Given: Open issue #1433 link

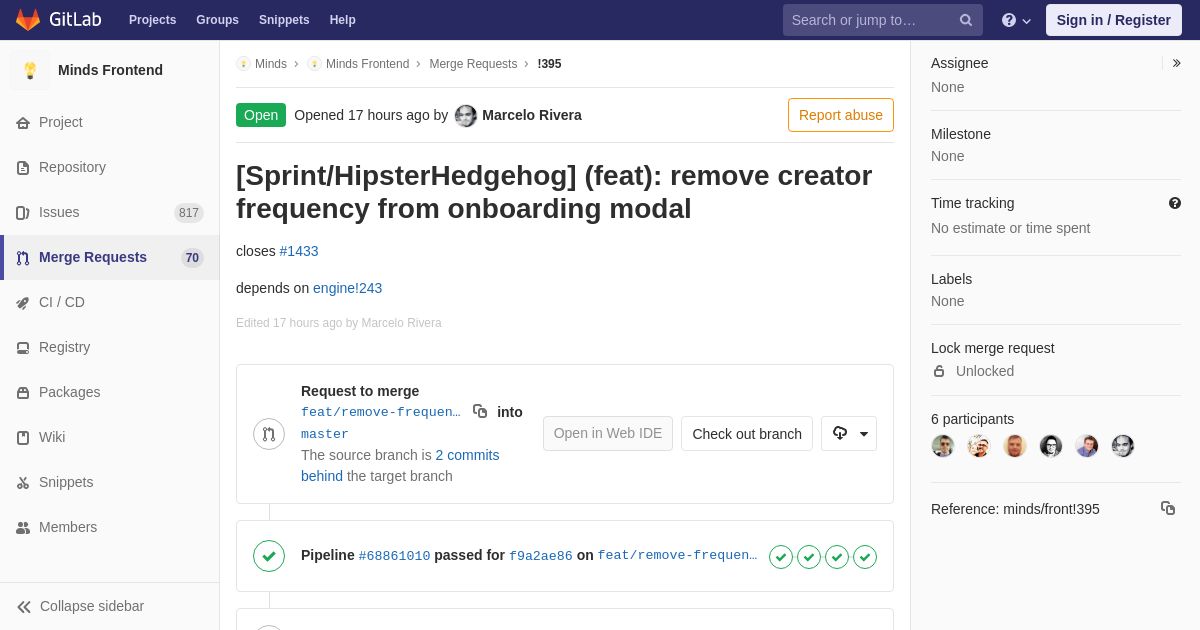Looking at the screenshot, I should click(x=299, y=251).
